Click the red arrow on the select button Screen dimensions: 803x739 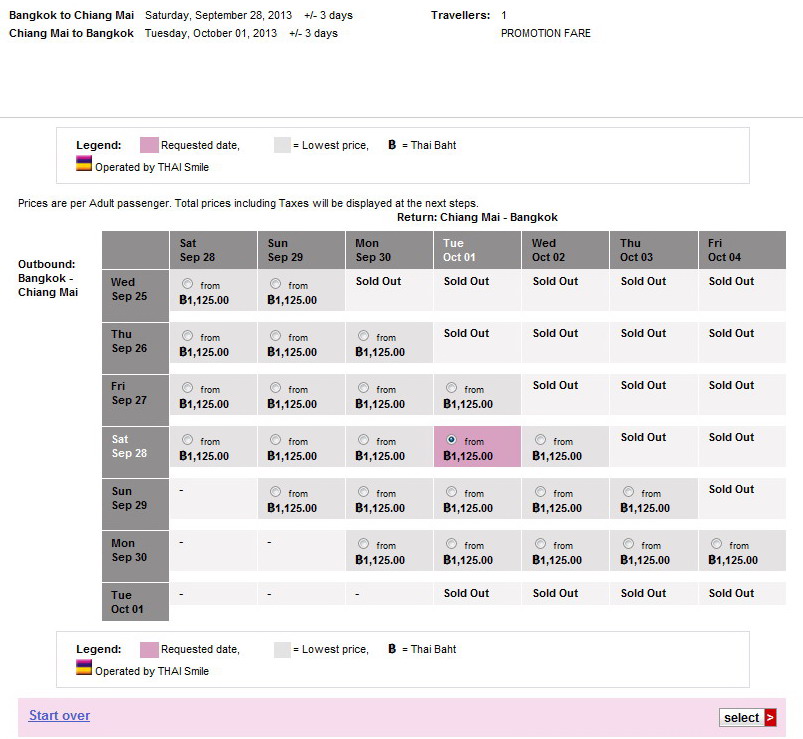click(770, 717)
